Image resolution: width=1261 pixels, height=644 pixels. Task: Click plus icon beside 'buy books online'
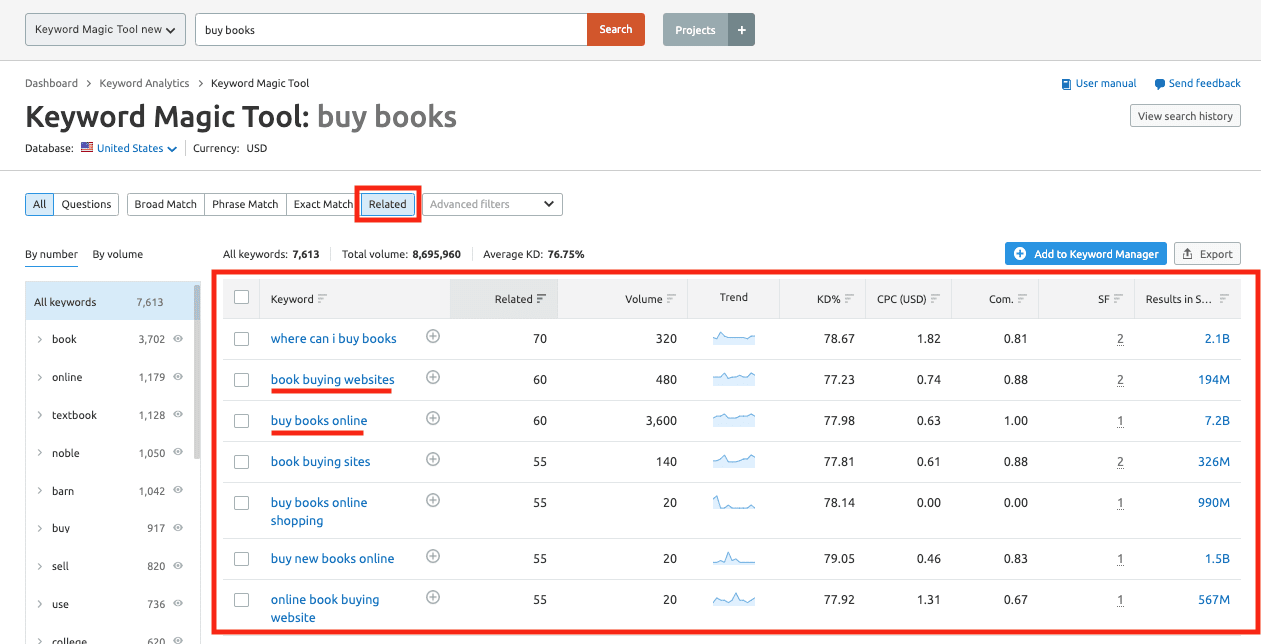tap(433, 419)
